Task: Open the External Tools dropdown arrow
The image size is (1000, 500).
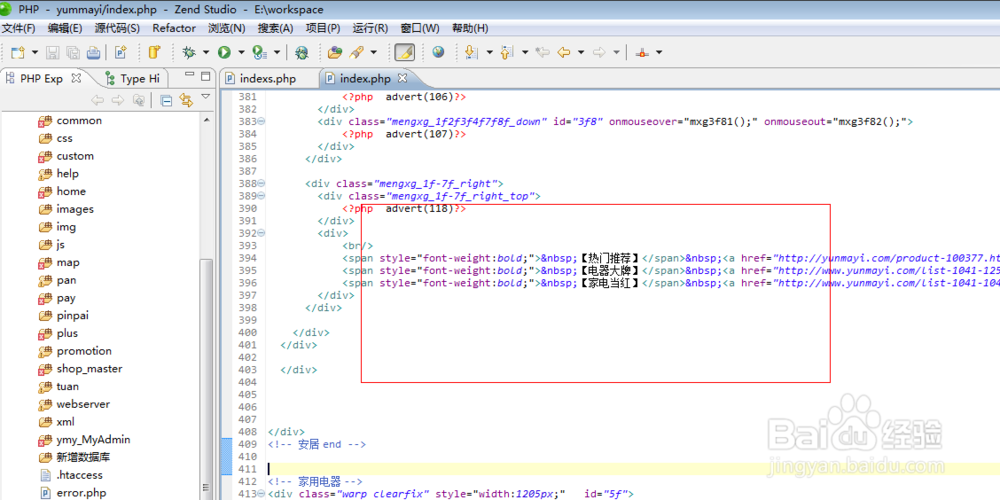Action: tap(277, 52)
